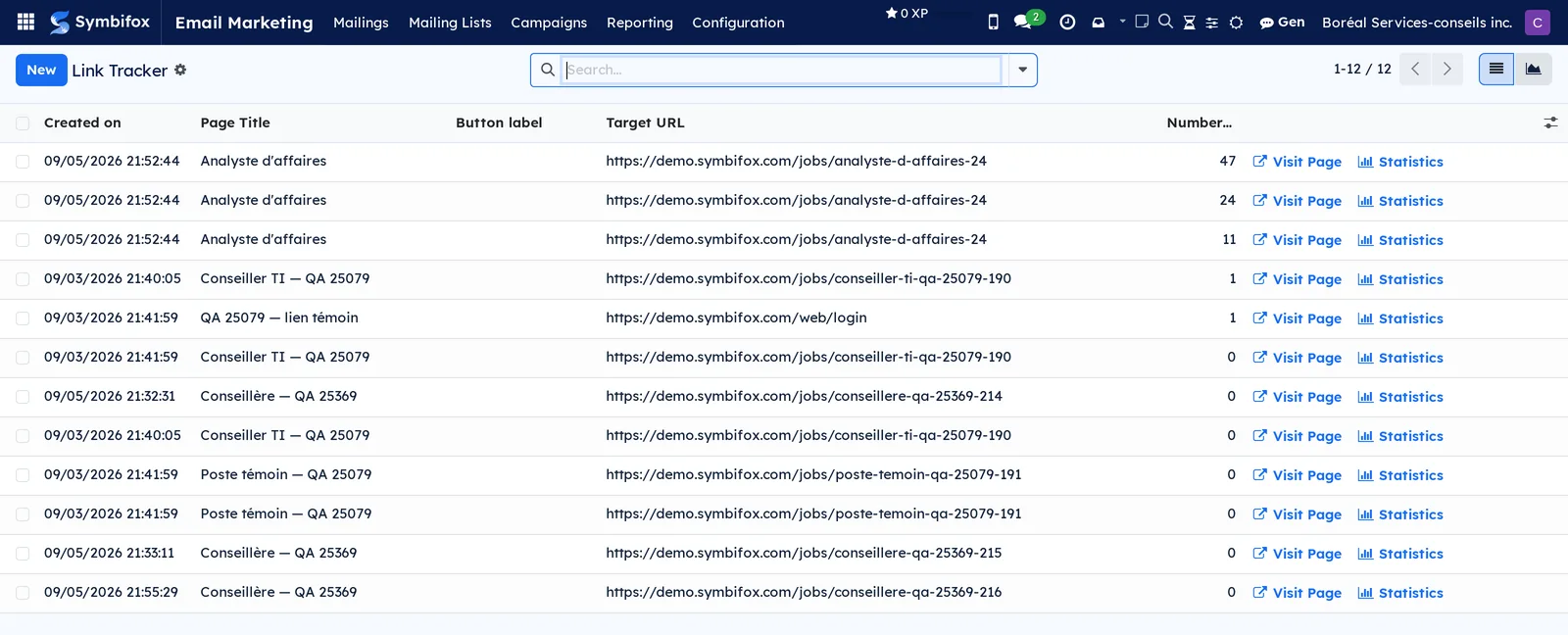Sort by Button label column
The width and height of the screenshot is (1568, 635).
tap(499, 122)
